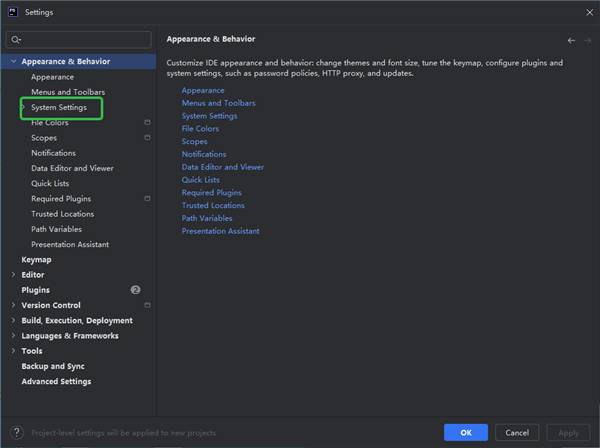Open Presentation Assistant in the sidebar tree
Viewport: 600px width, 448px height.
[70, 244]
